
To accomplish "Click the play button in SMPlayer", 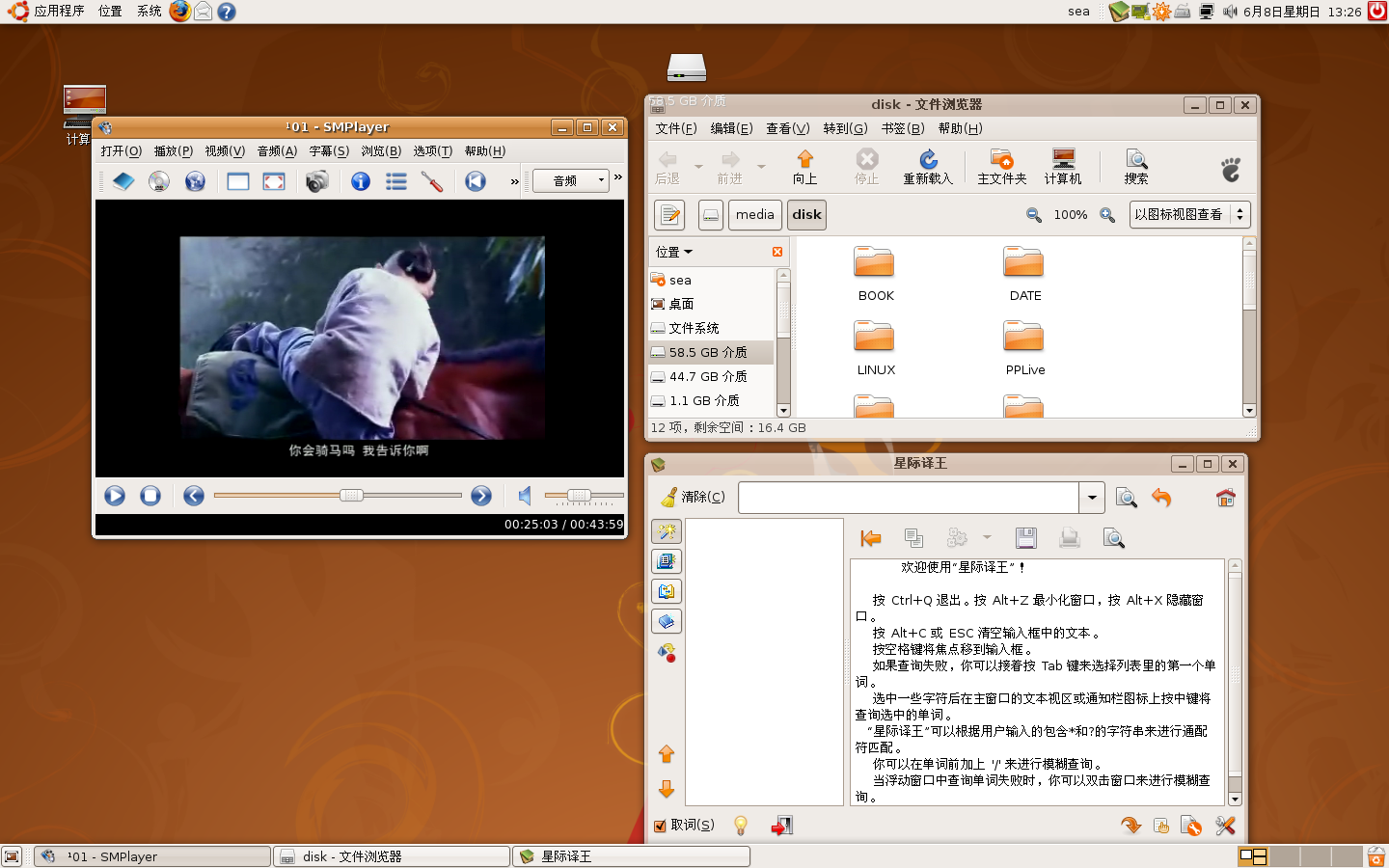I will [x=115, y=496].
